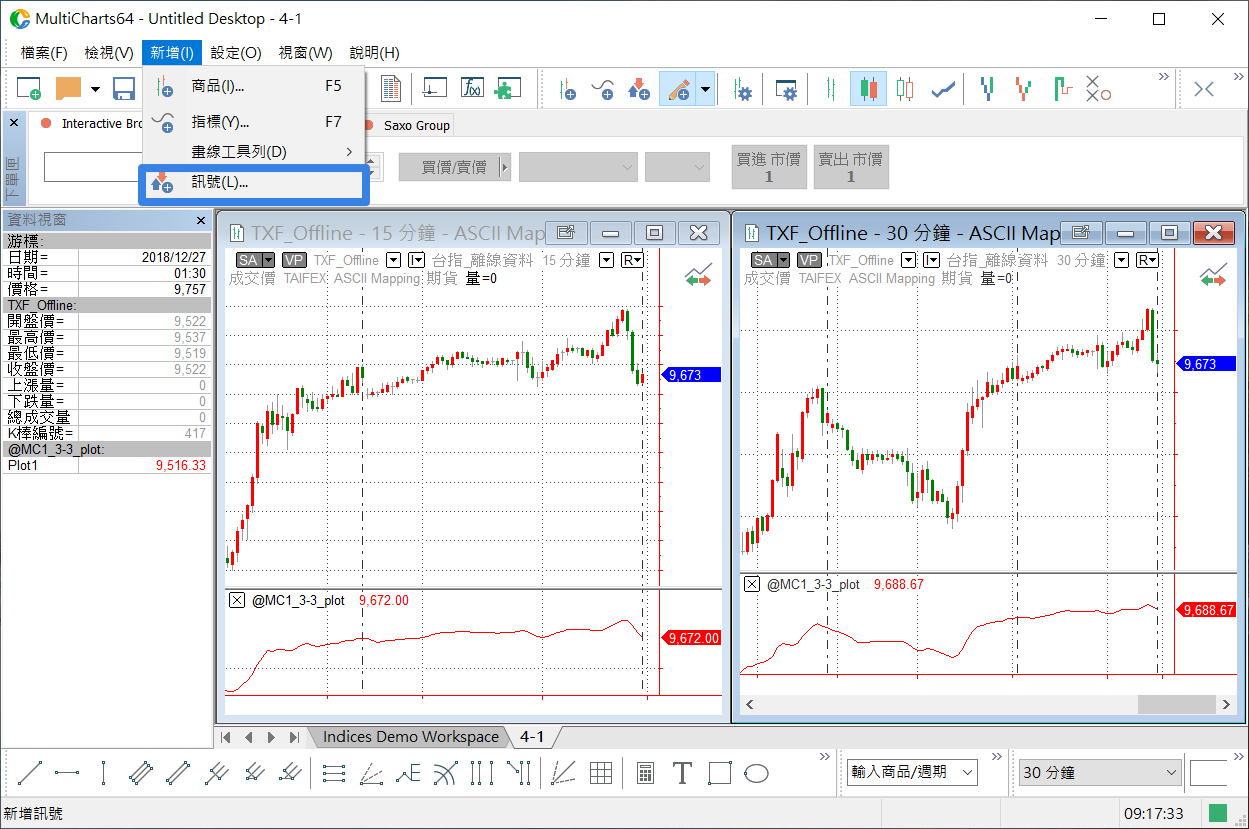Switch to the Interactive Brokers tab
Screen dimensions: 1249x829
tap(93, 124)
